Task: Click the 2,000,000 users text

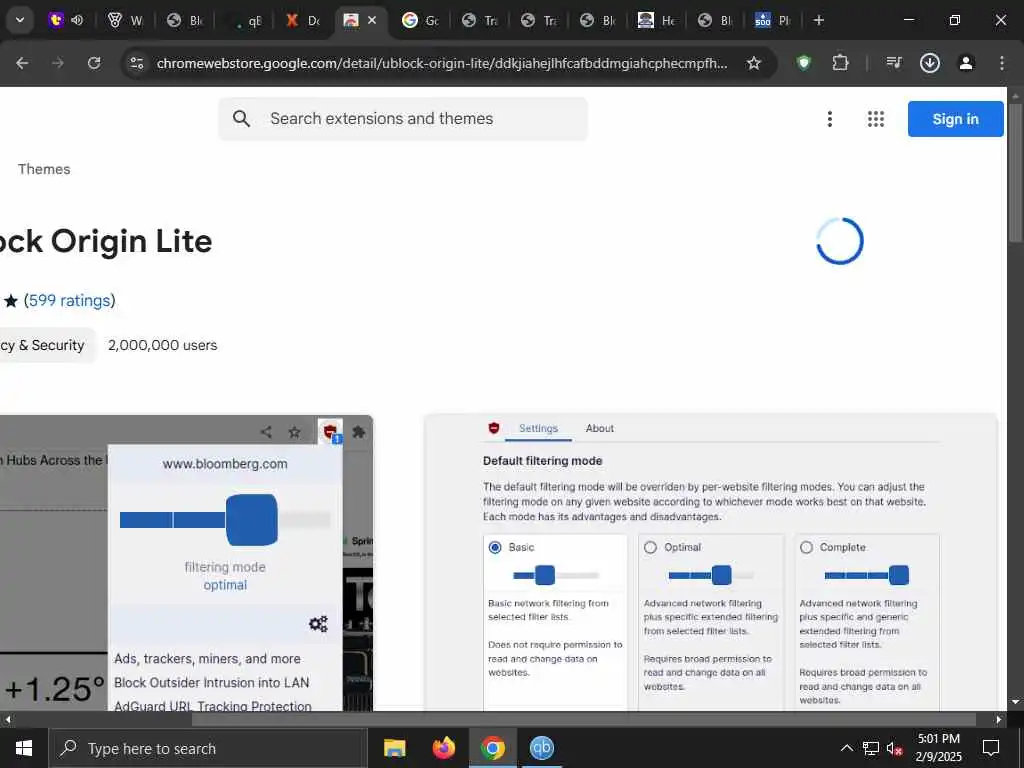Action: [163, 345]
